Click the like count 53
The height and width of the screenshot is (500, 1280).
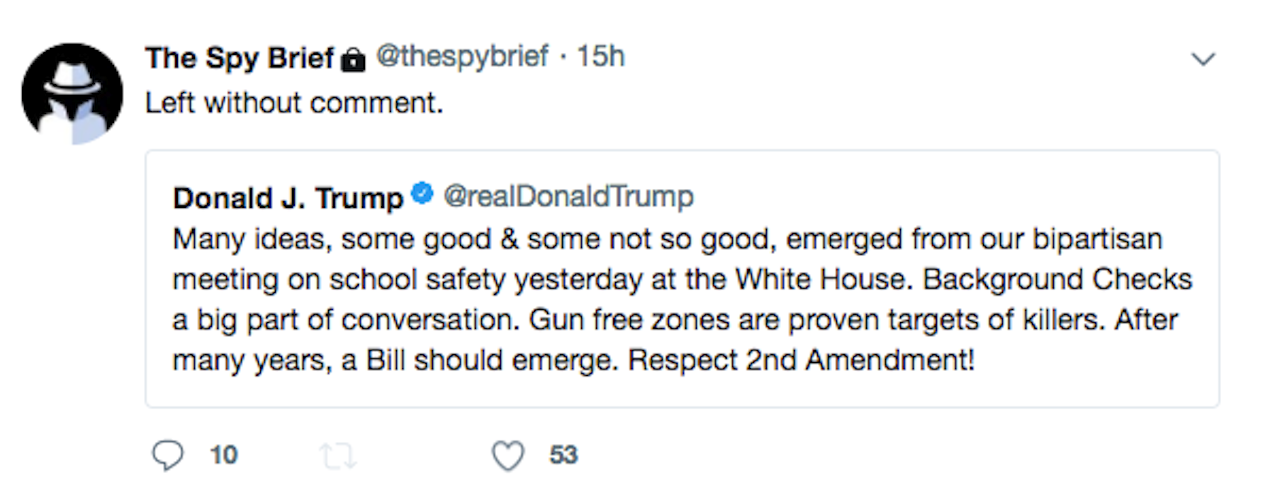click(x=564, y=455)
